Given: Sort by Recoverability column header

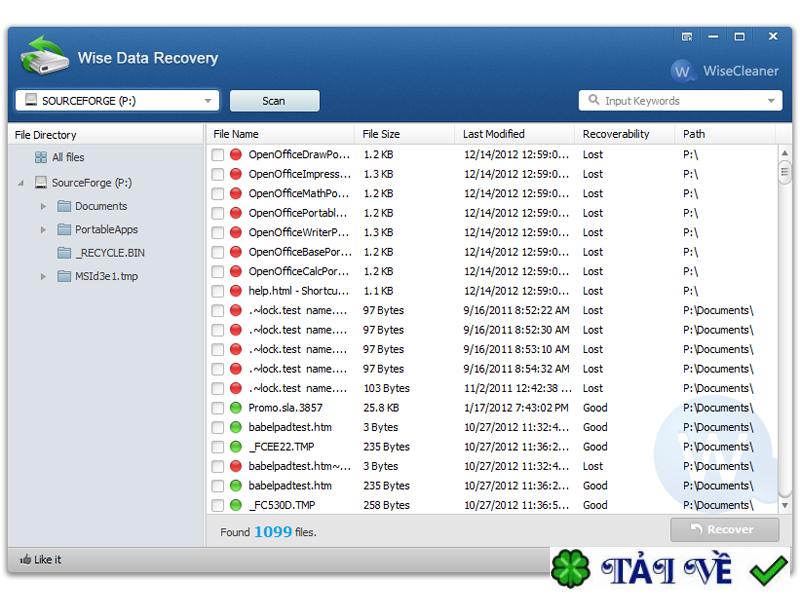Looking at the screenshot, I should (x=616, y=134).
